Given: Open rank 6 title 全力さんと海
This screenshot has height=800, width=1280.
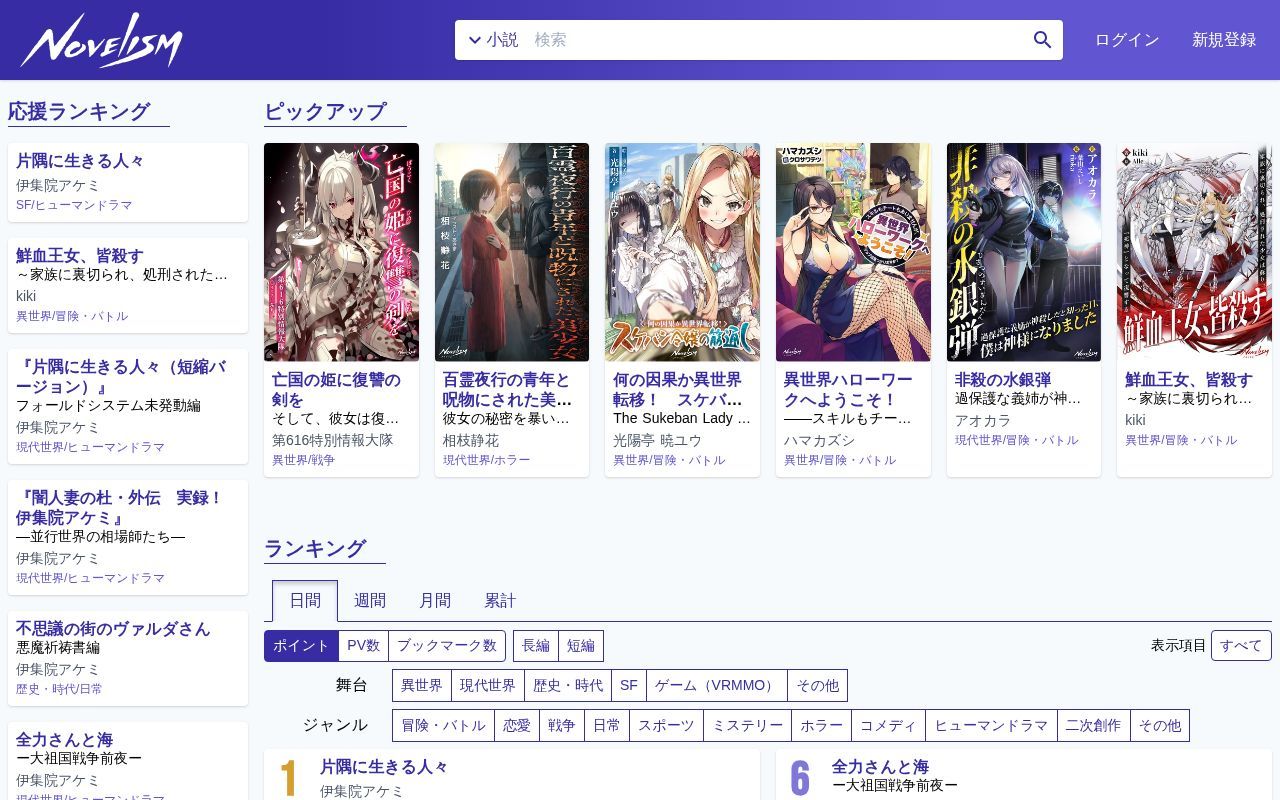Looking at the screenshot, I should click(880, 767).
